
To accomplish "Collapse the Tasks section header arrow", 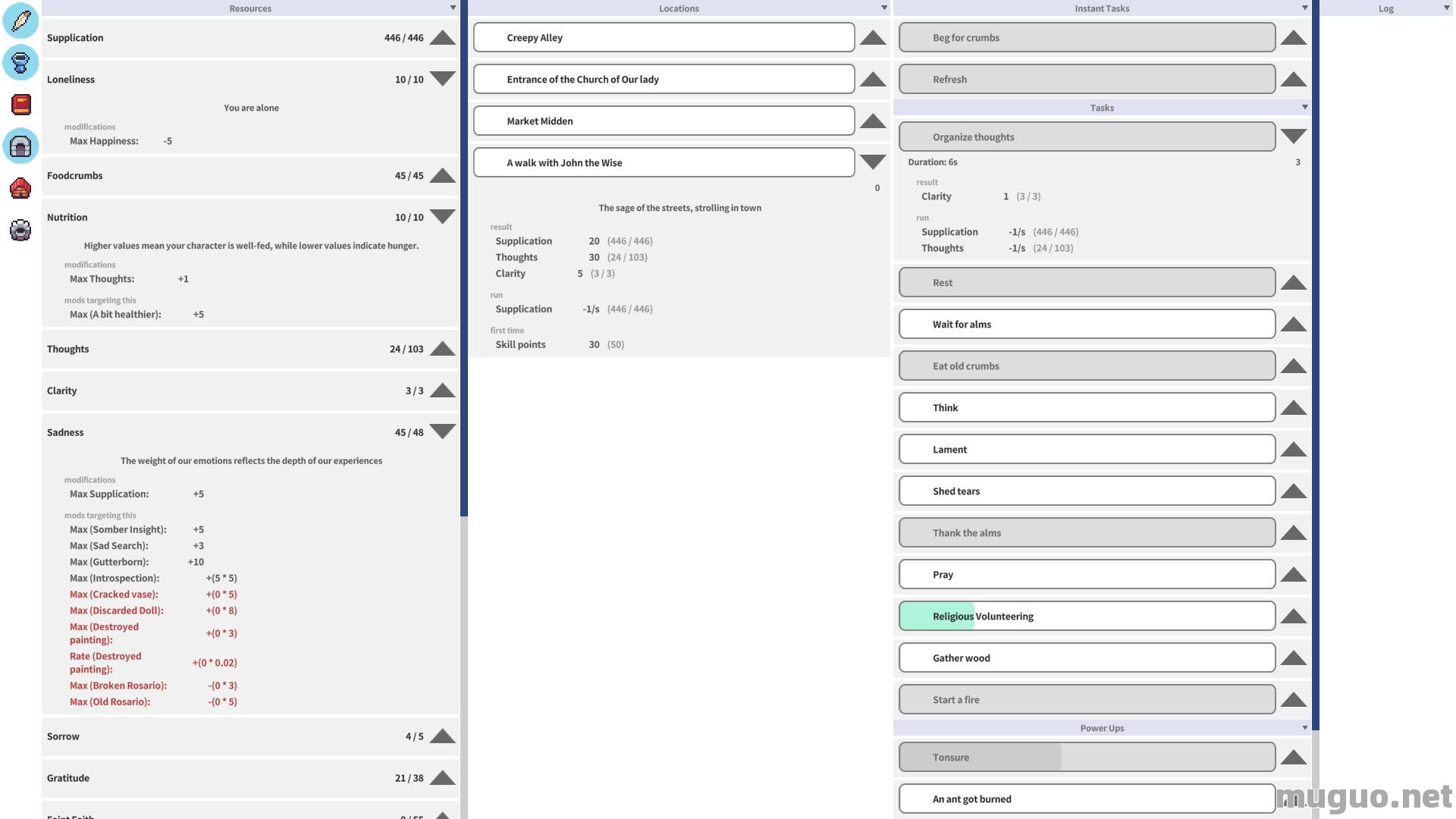I will click(x=1305, y=107).
